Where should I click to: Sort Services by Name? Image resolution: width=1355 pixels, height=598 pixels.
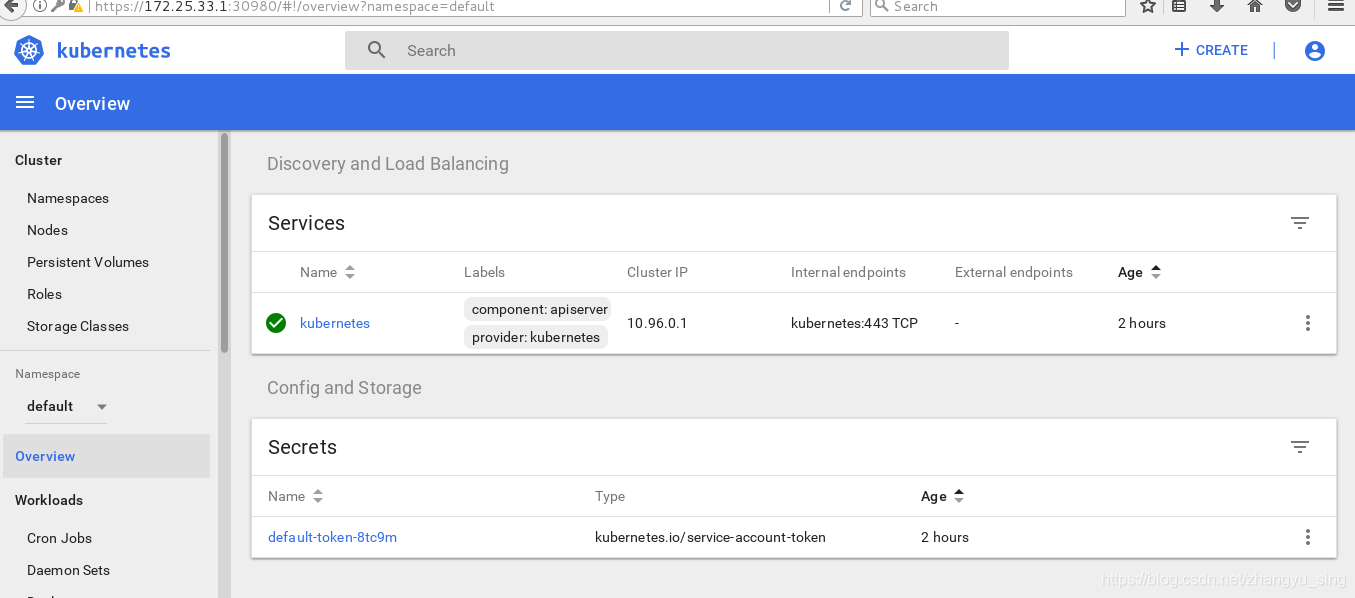point(327,272)
